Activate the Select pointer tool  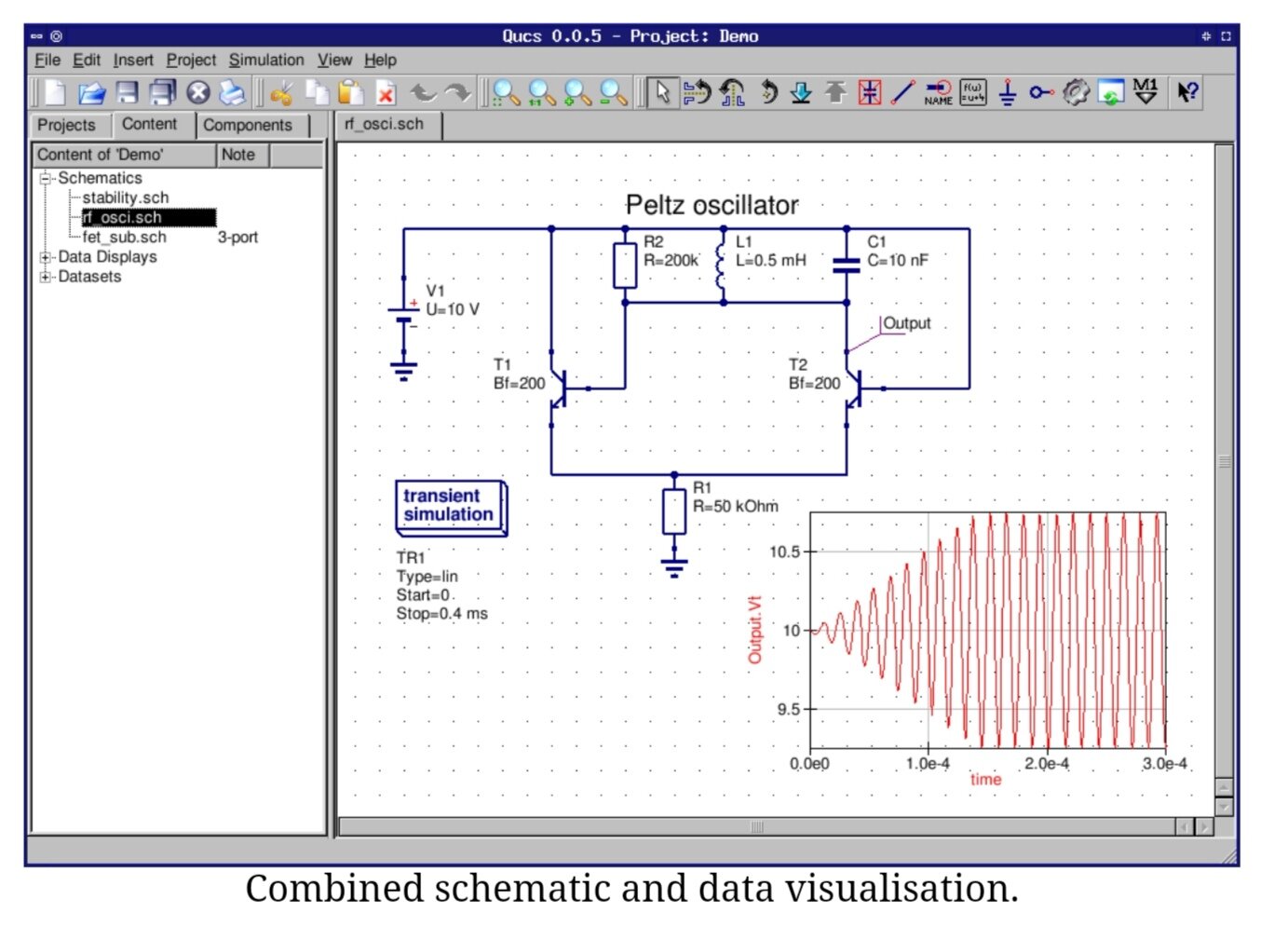[x=662, y=92]
